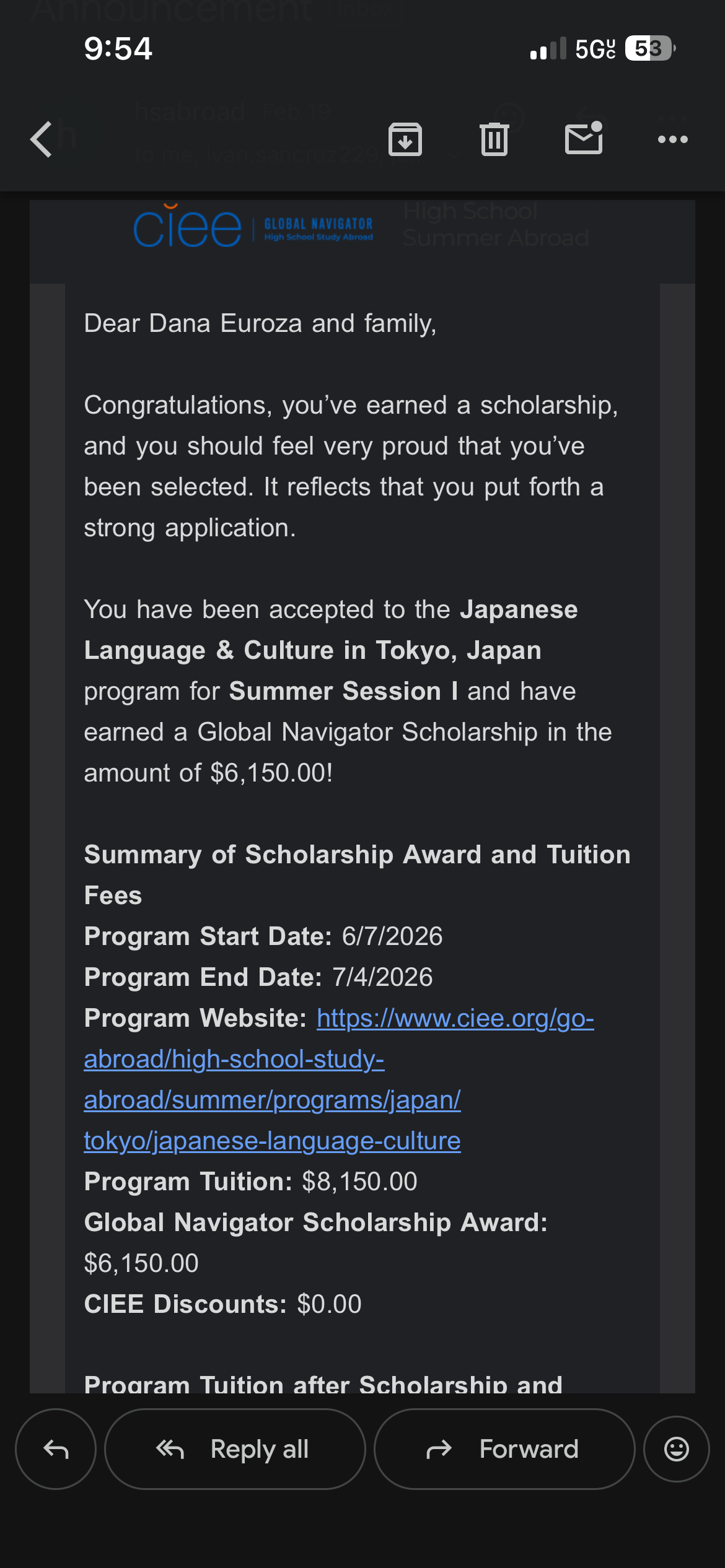
Task: Click the Forward button
Action: point(504,1449)
